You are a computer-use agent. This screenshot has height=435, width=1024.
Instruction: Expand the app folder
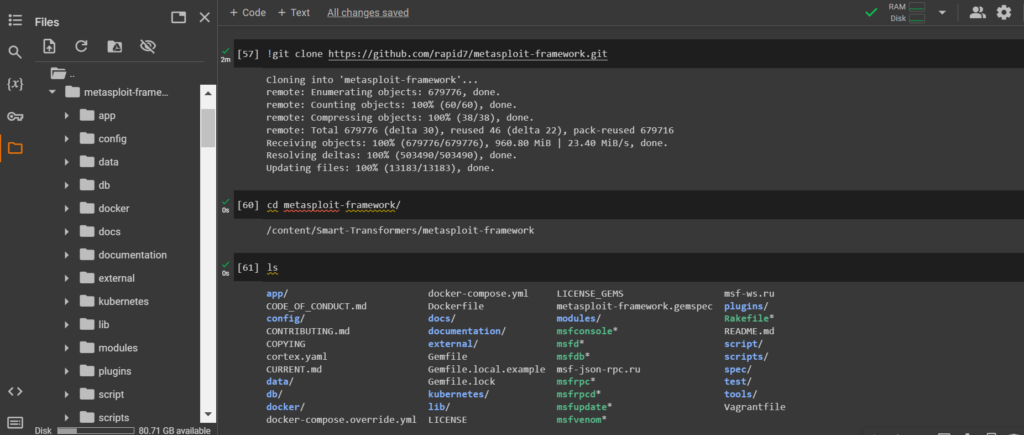tap(67, 116)
